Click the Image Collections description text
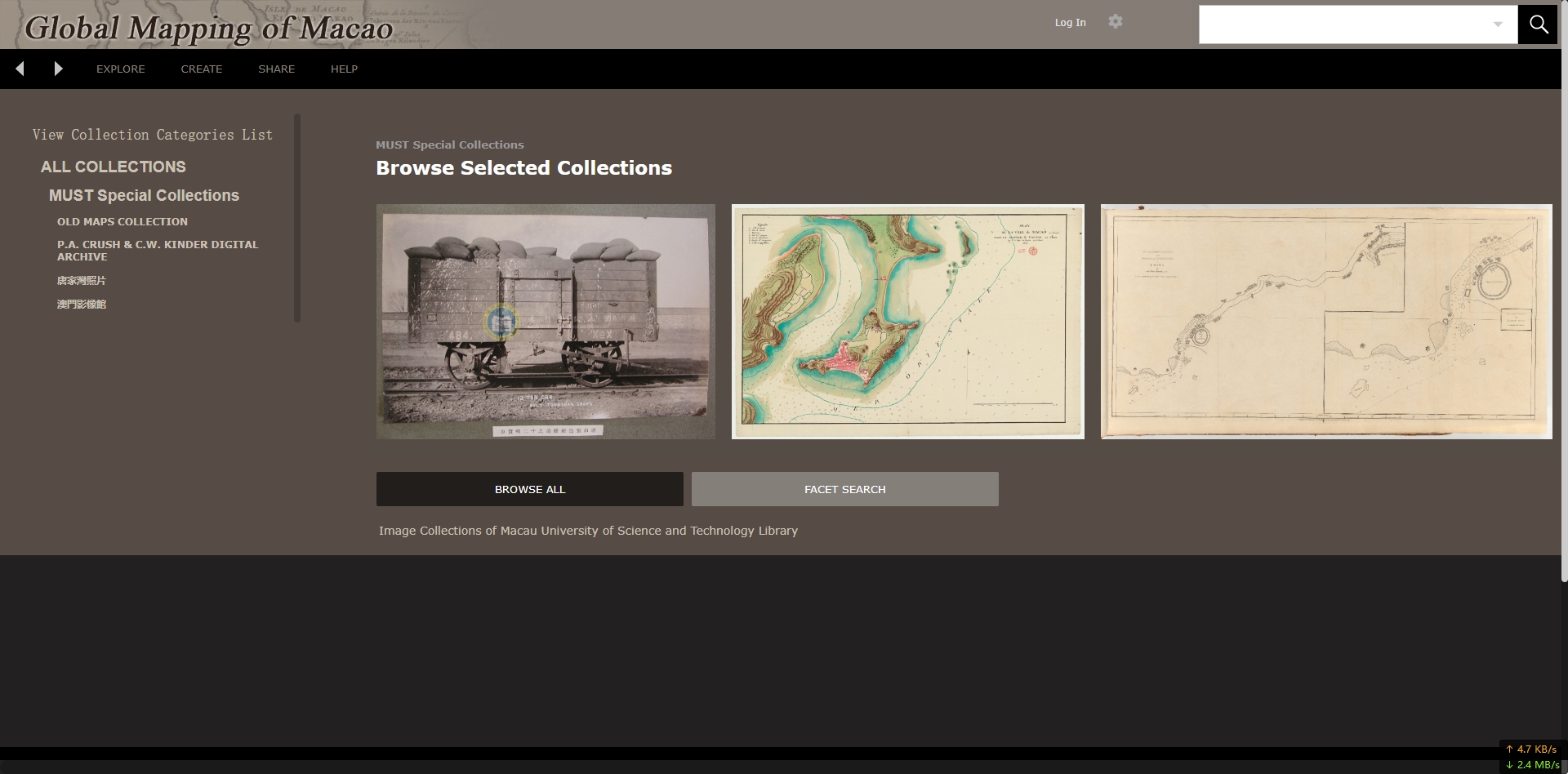The width and height of the screenshot is (1568, 774). 588,531
